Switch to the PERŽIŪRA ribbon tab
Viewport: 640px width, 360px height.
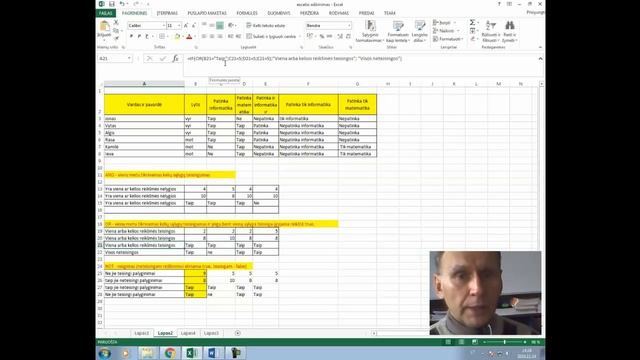309,13
